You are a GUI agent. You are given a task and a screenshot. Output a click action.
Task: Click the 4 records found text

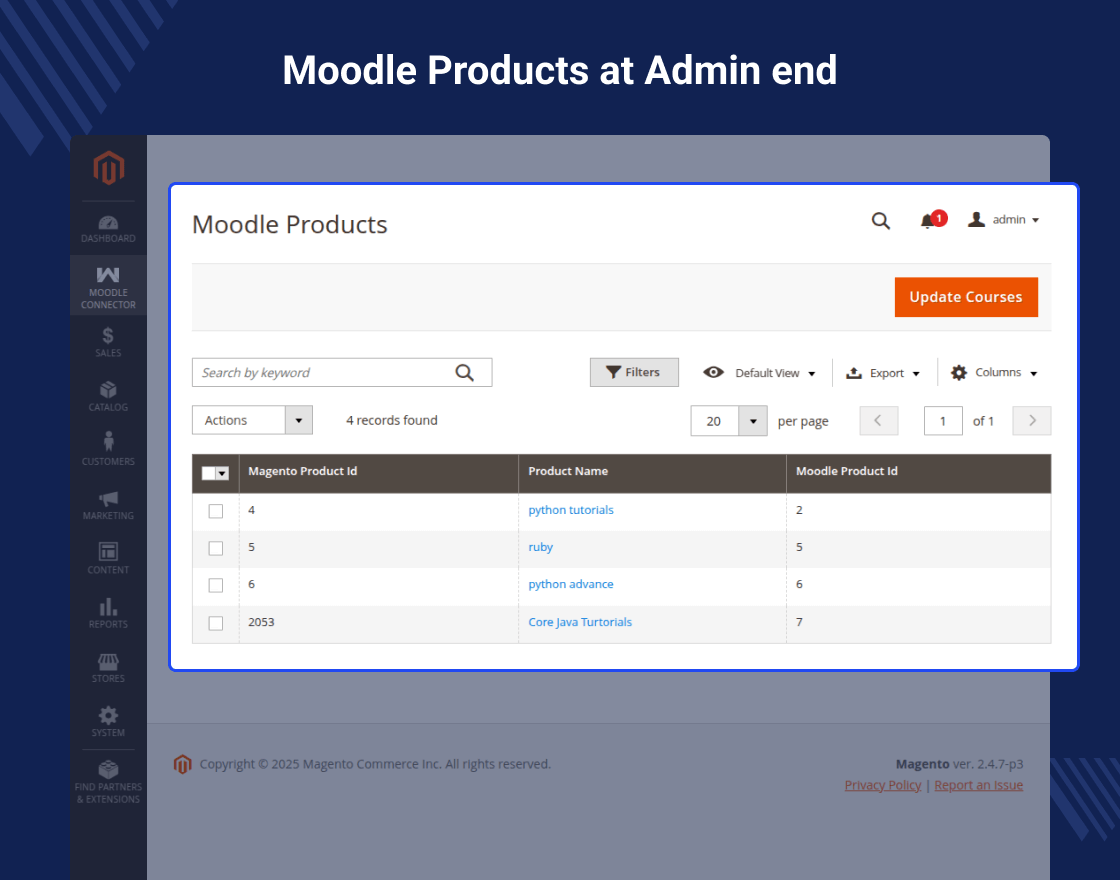click(392, 420)
